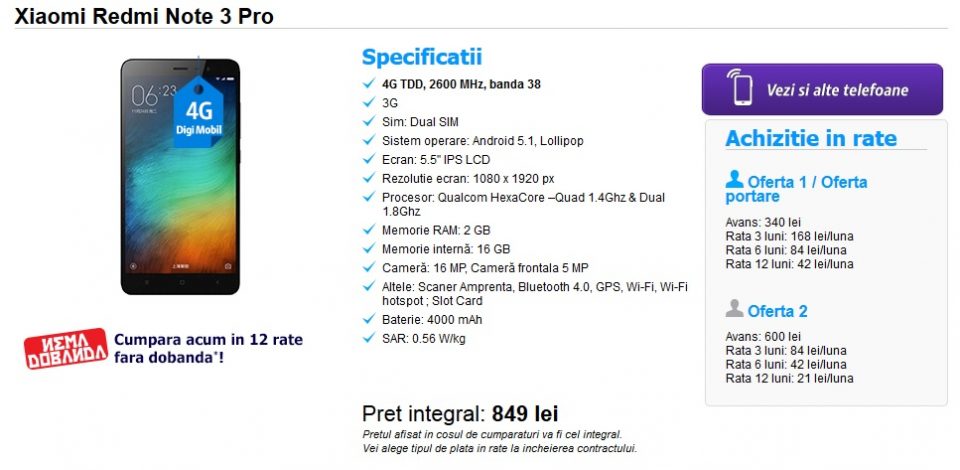Select the Oferta 2 option
This screenshot has height=470, width=960.
[777, 311]
